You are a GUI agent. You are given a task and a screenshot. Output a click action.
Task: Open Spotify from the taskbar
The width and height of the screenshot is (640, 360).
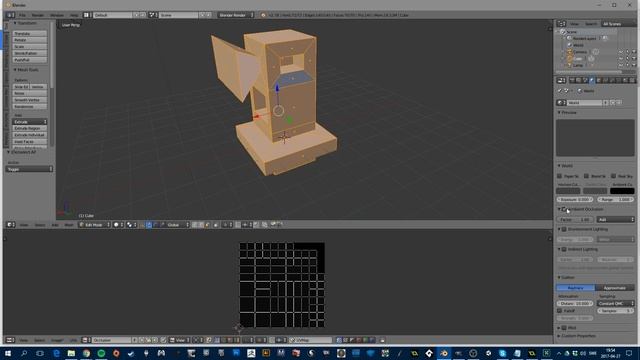101,353
